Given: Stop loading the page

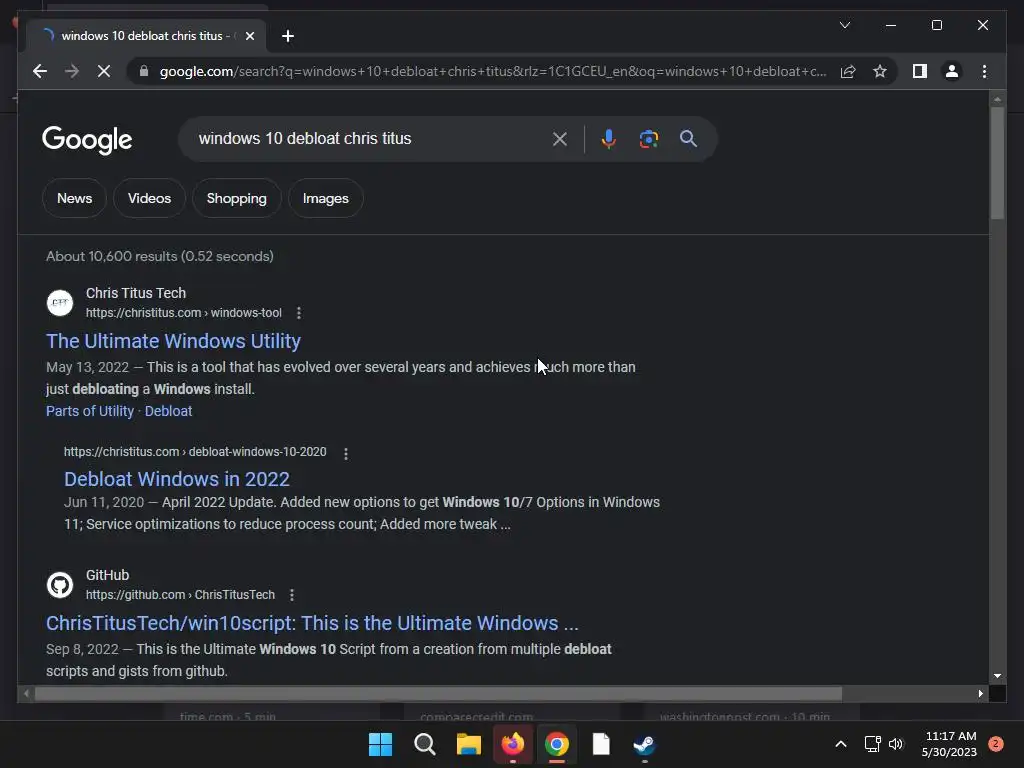Looking at the screenshot, I should click(104, 71).
